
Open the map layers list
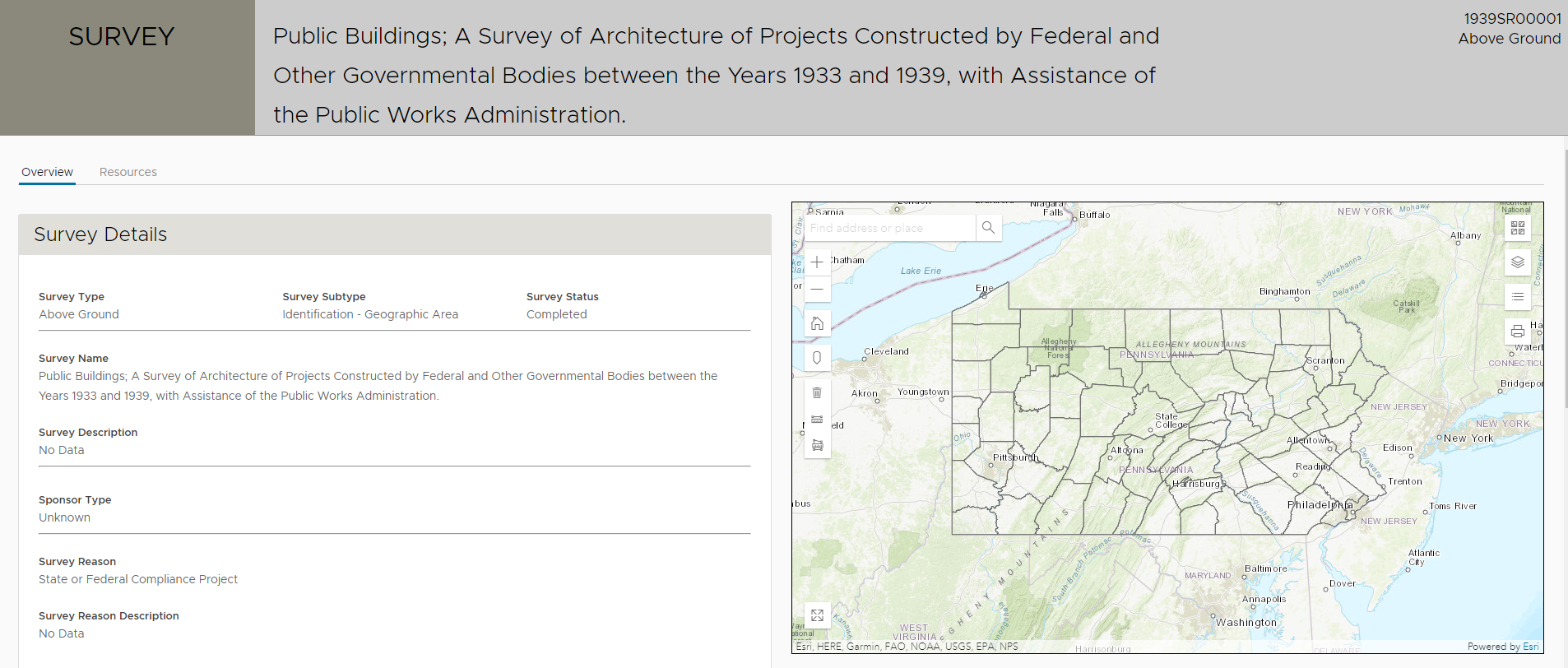(1518, 262)
